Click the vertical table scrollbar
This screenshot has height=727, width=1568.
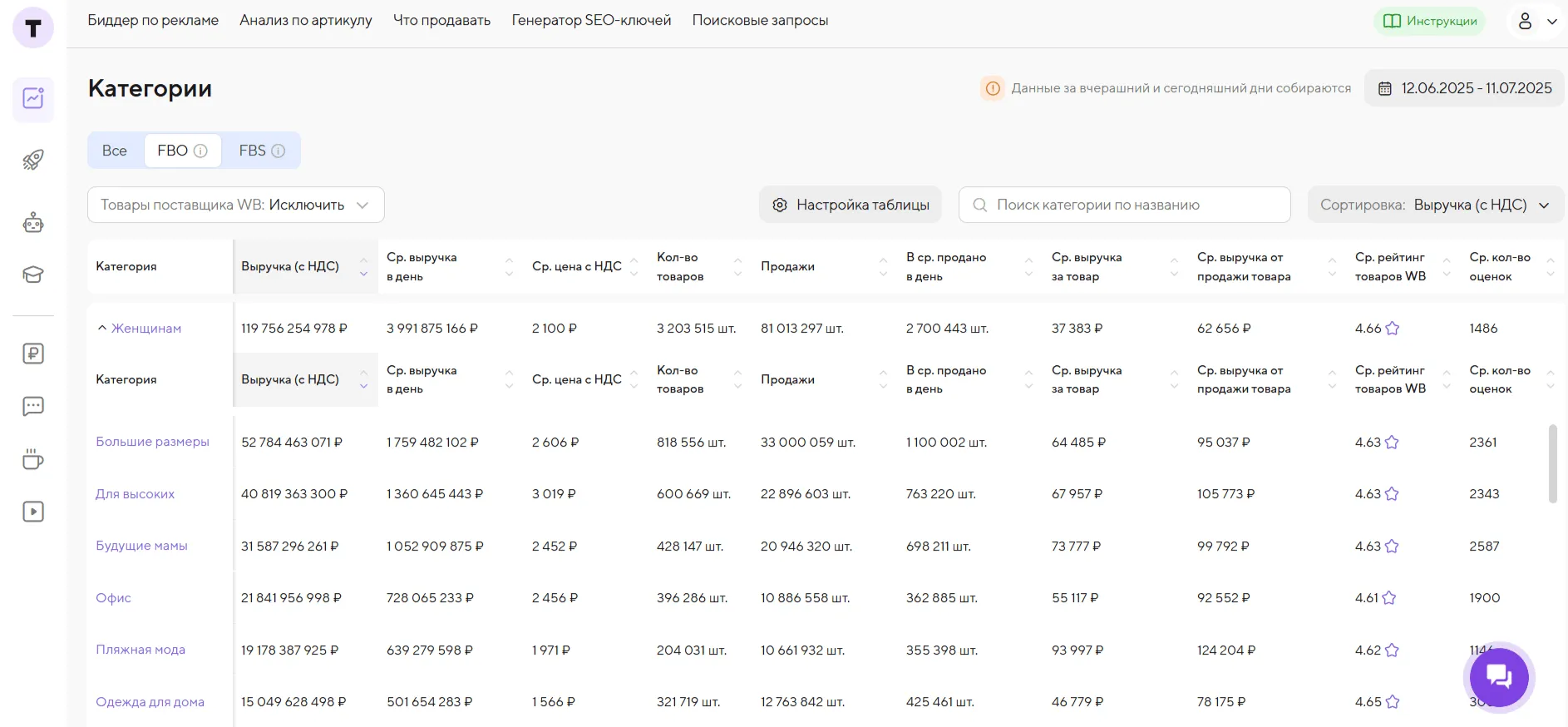coord(1552,463)
